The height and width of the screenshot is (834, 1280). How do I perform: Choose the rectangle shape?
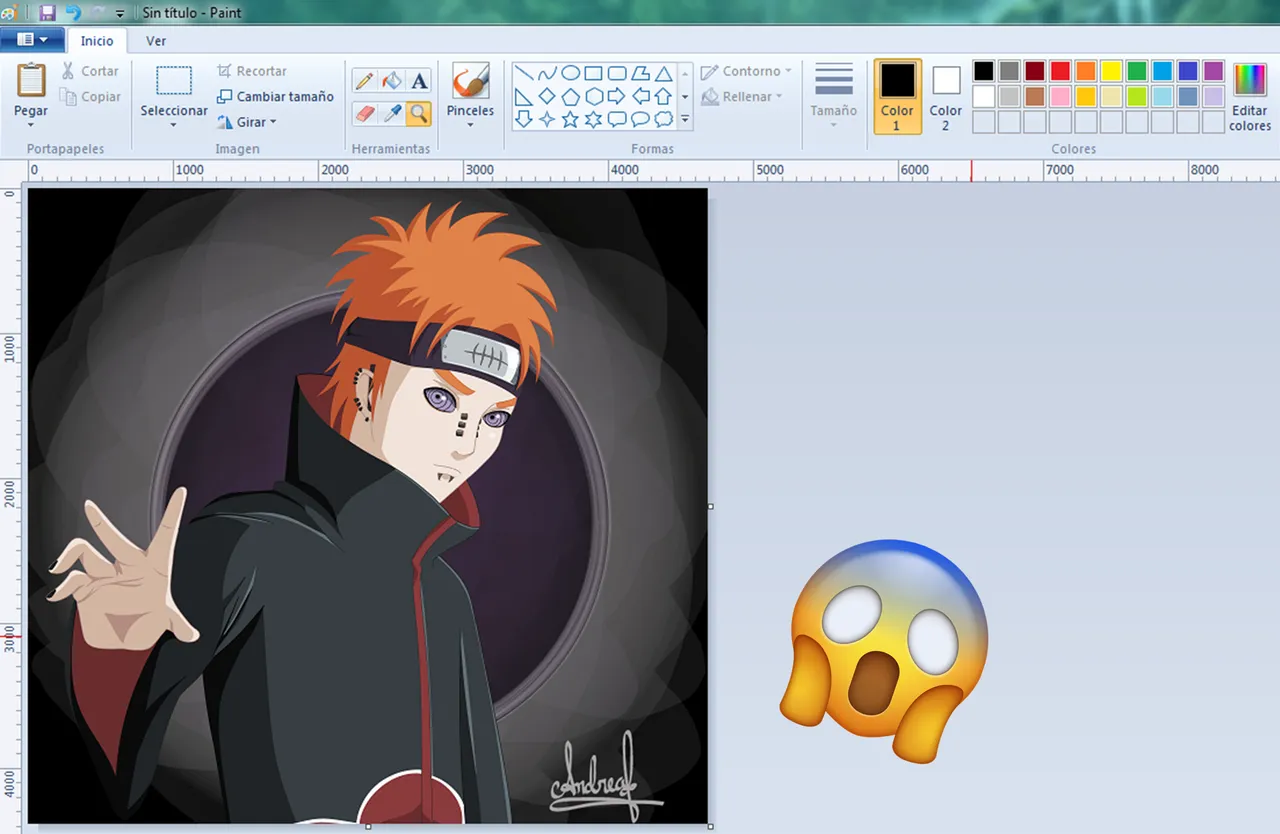[x=593, y=73]
